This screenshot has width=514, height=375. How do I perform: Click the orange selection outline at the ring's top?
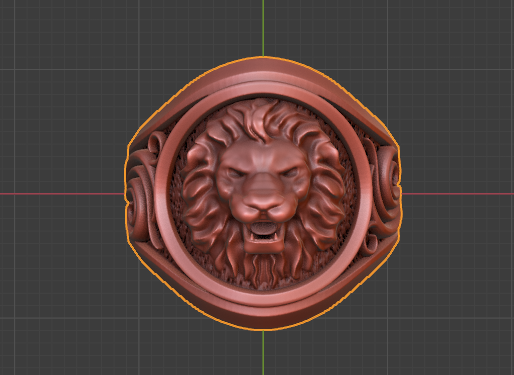pos(263,57)
